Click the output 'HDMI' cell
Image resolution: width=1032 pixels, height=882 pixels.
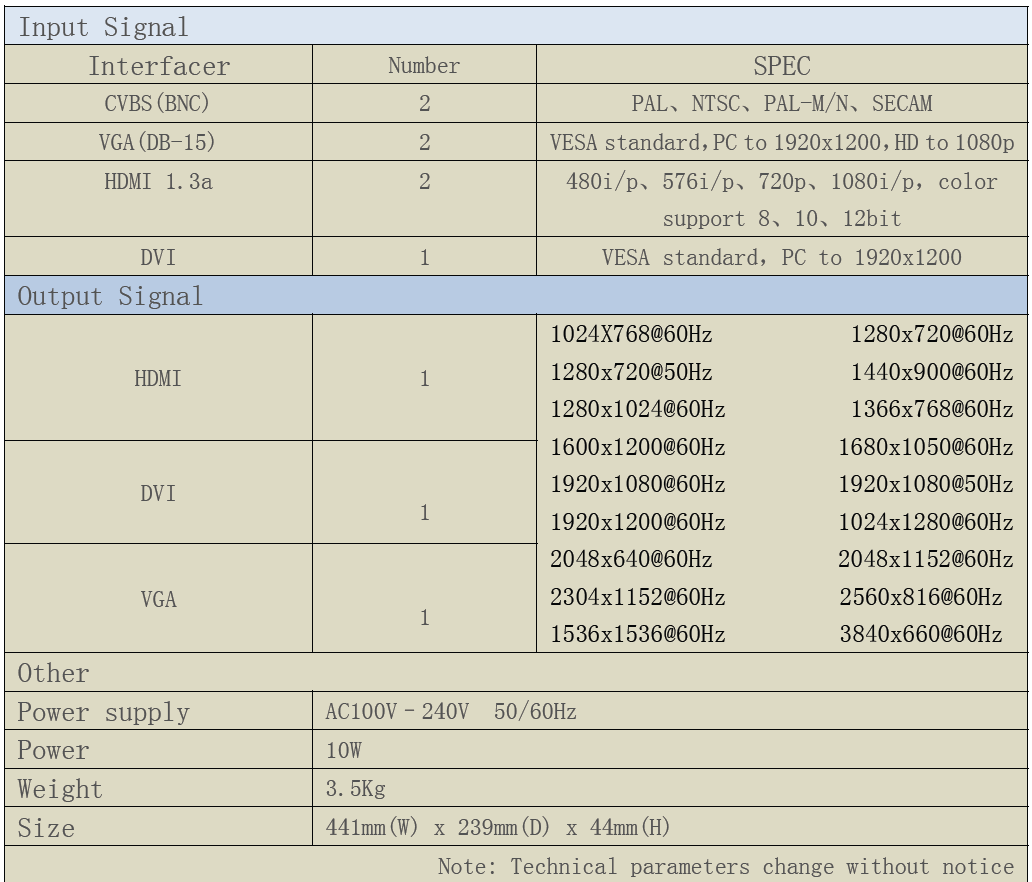pyautogui.click(x=159, y=378)
